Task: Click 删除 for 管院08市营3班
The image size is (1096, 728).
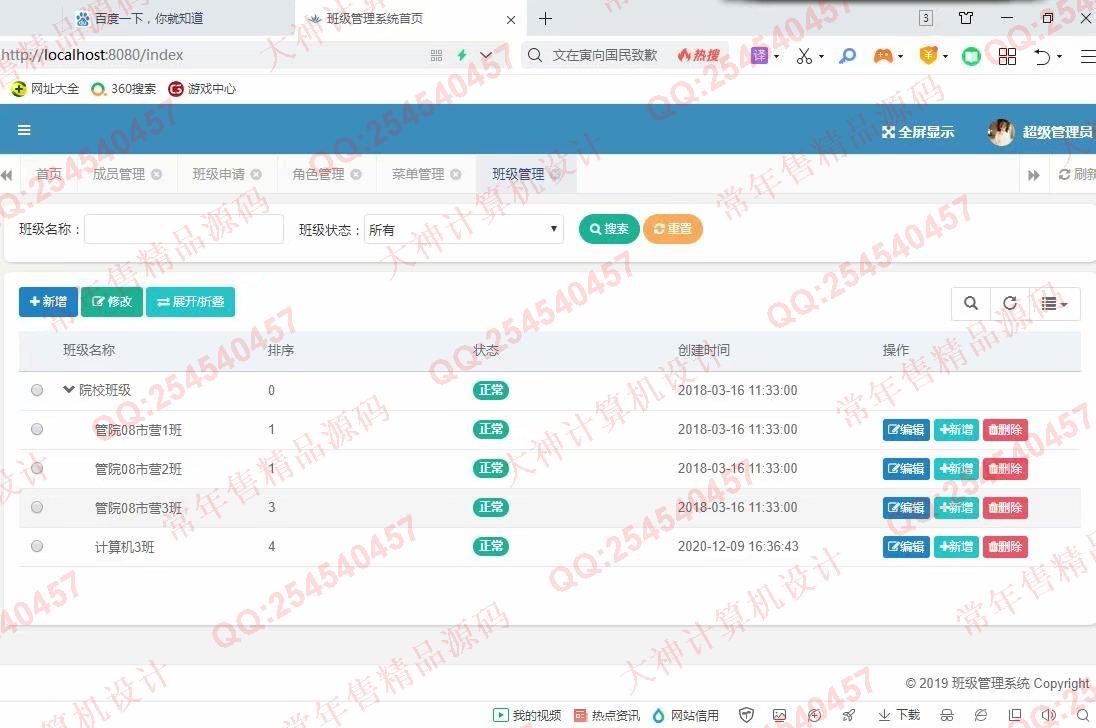Action: pyautogui.click(x=1005, y=507)
